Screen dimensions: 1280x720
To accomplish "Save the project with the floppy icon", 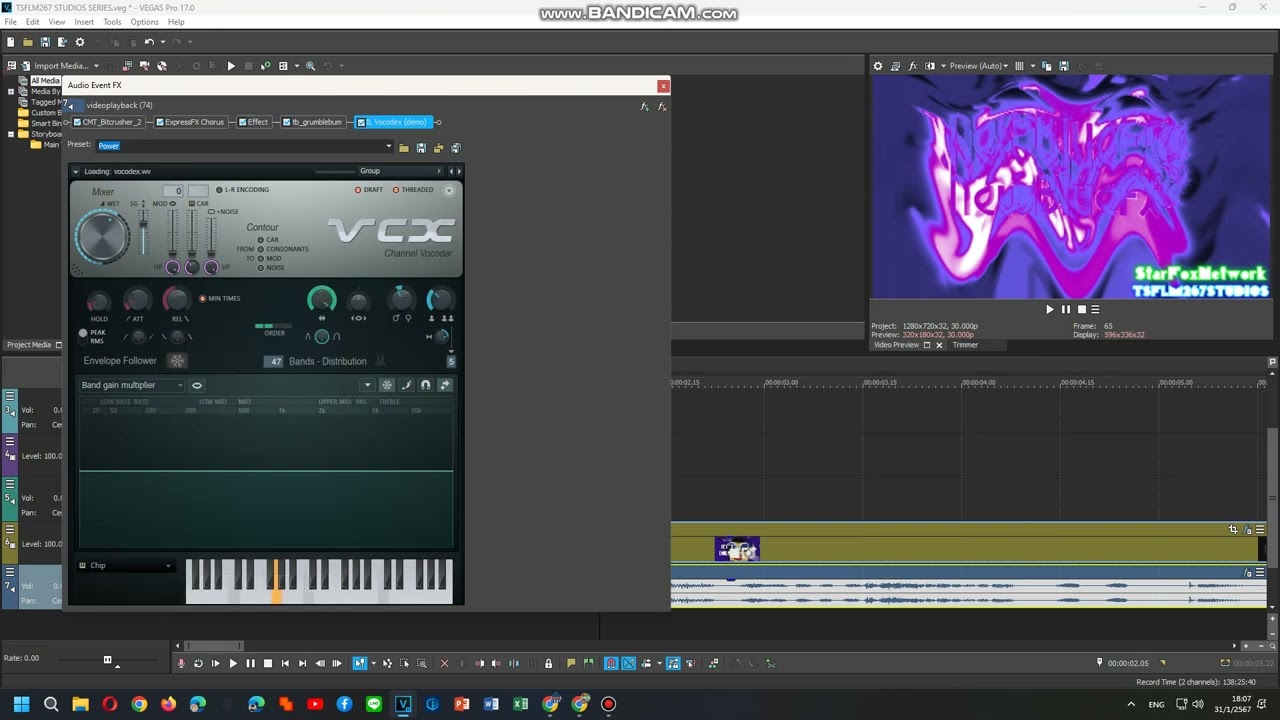I will pyautogui.click(x=45, y=42).
